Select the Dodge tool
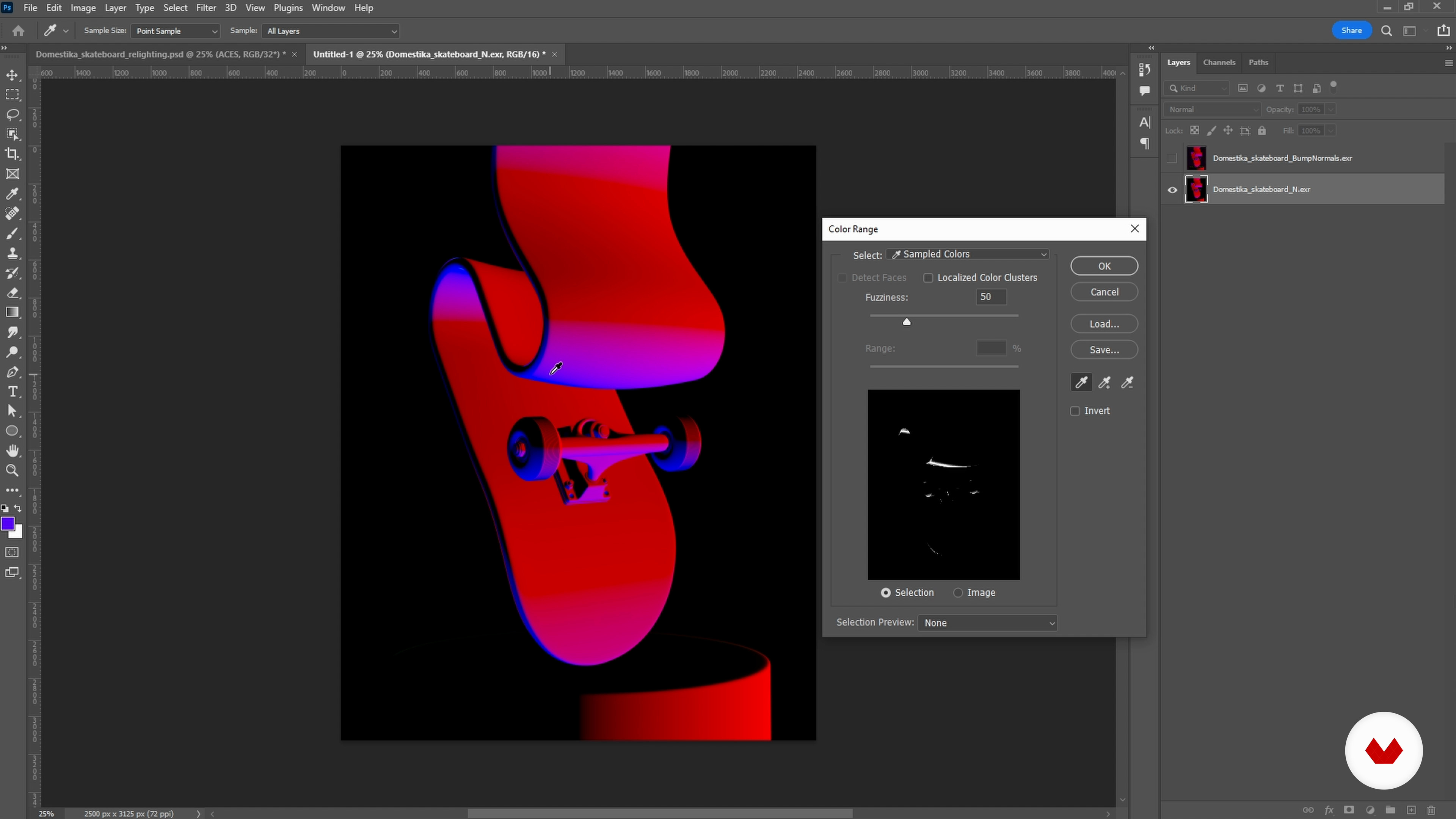The height and width of the screenshot is (819, 1456). (13, 352)
